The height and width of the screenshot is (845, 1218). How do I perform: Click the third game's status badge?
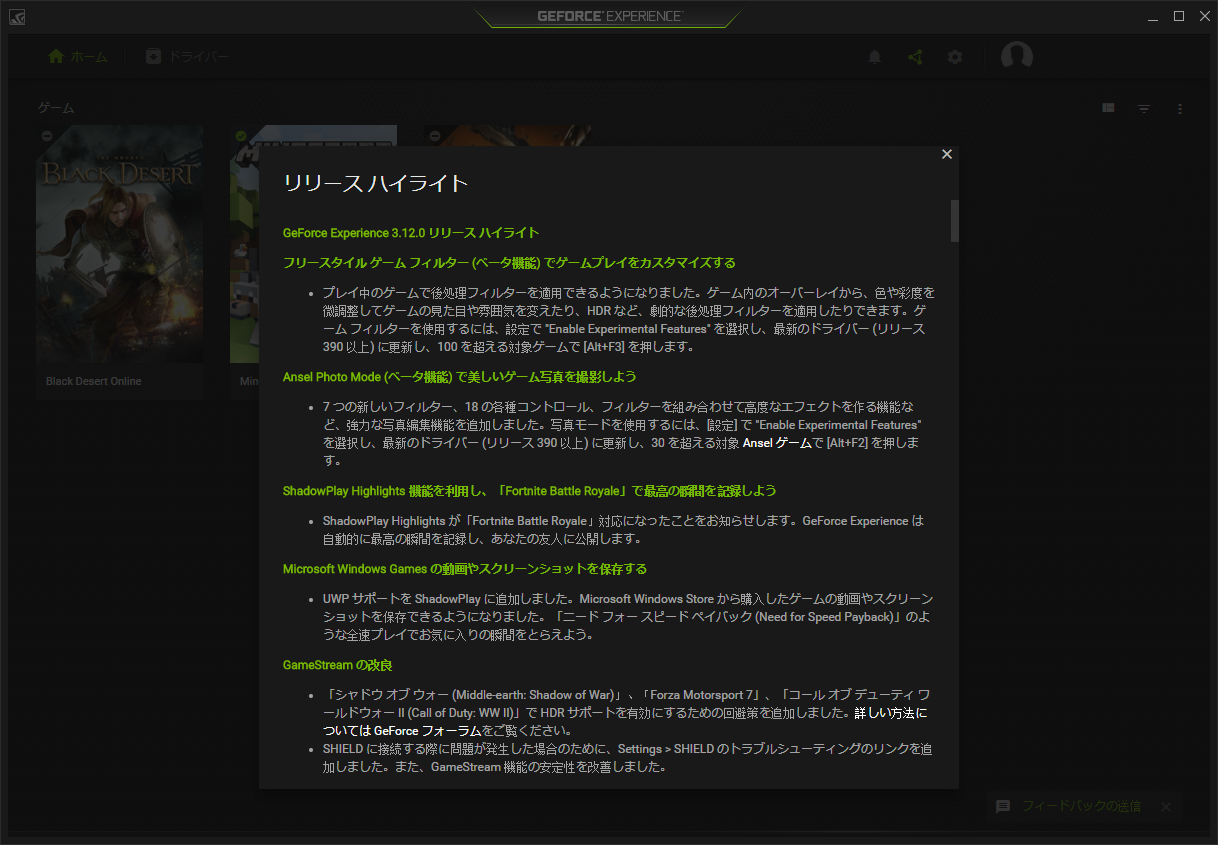click(435, 136)
